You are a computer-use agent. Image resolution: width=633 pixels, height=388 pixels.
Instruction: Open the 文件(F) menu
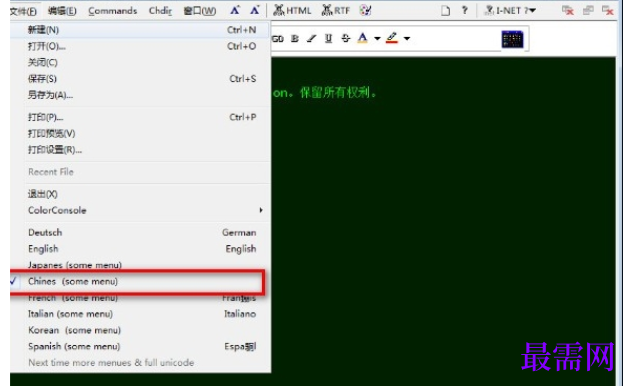pos(23,11)
